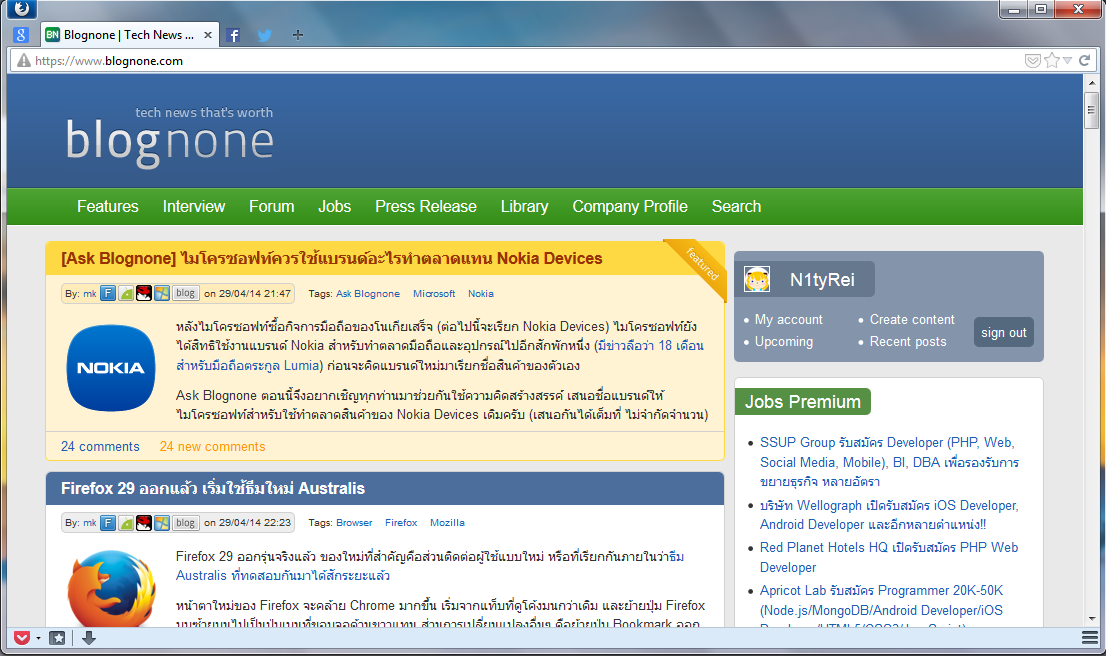Viewport: 1106px width, 656px height.
Task: Open the Ask Blognone tag
Action: (x=367, y=293)
